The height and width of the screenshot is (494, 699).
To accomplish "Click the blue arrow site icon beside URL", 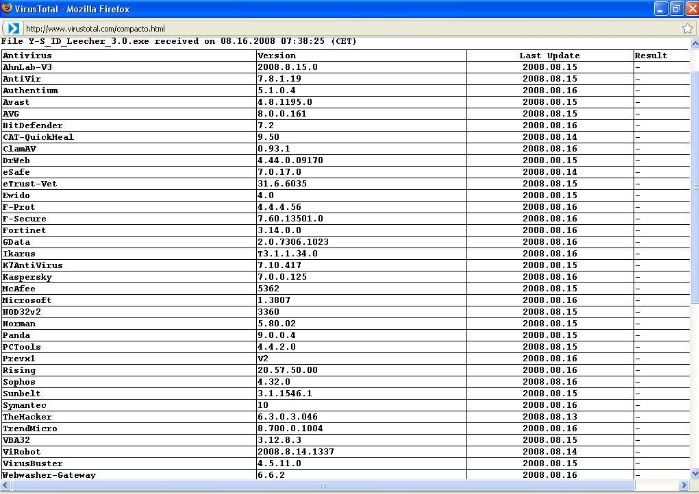I will (x=12, y=29).
